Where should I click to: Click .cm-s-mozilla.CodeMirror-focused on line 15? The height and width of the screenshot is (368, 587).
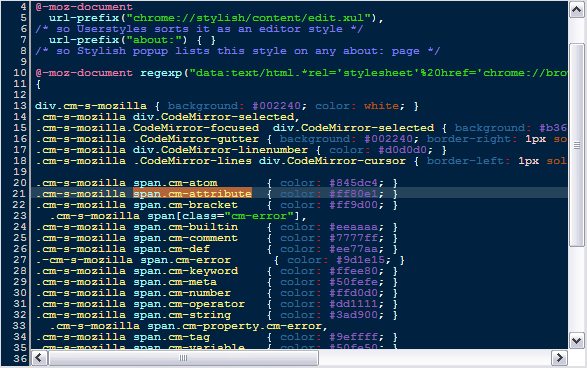click(x=147, y=128)
